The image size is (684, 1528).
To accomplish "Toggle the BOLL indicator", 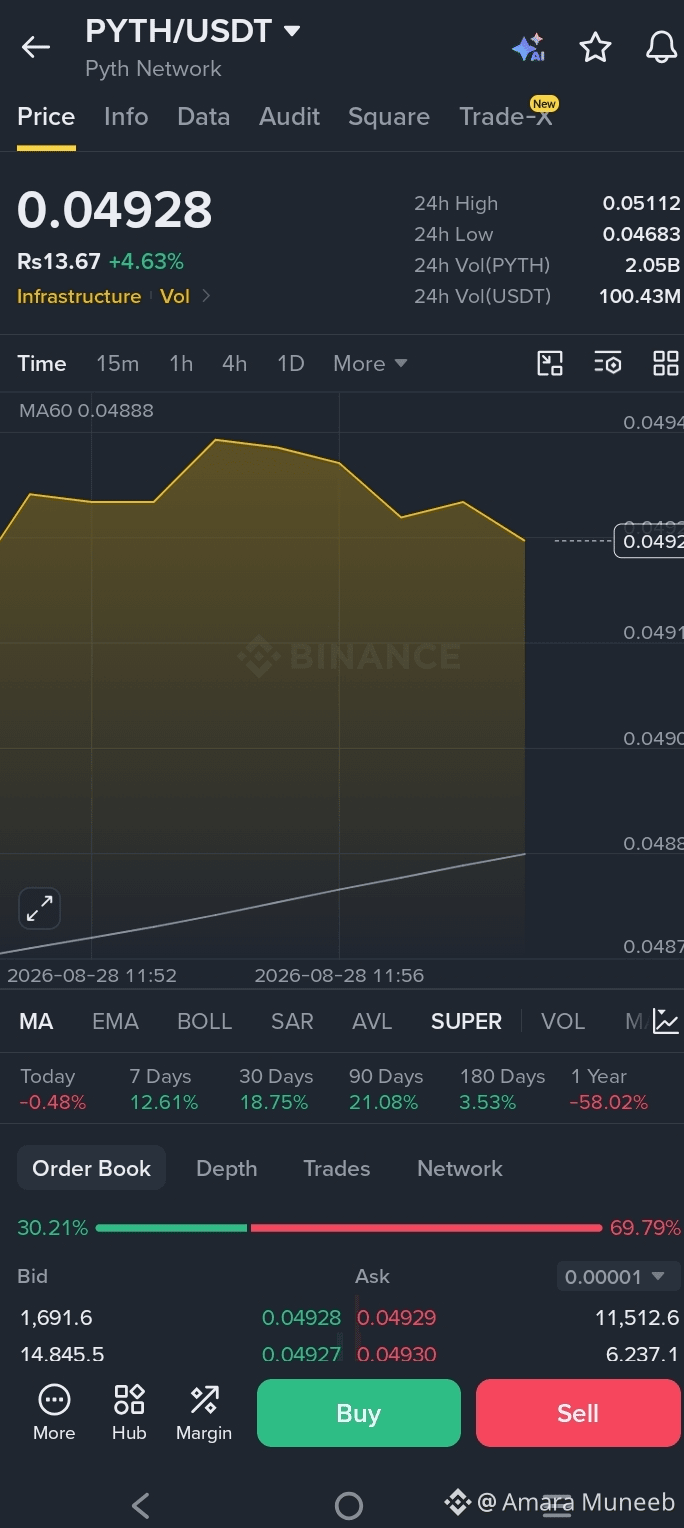I will [x=204, y=1021].
